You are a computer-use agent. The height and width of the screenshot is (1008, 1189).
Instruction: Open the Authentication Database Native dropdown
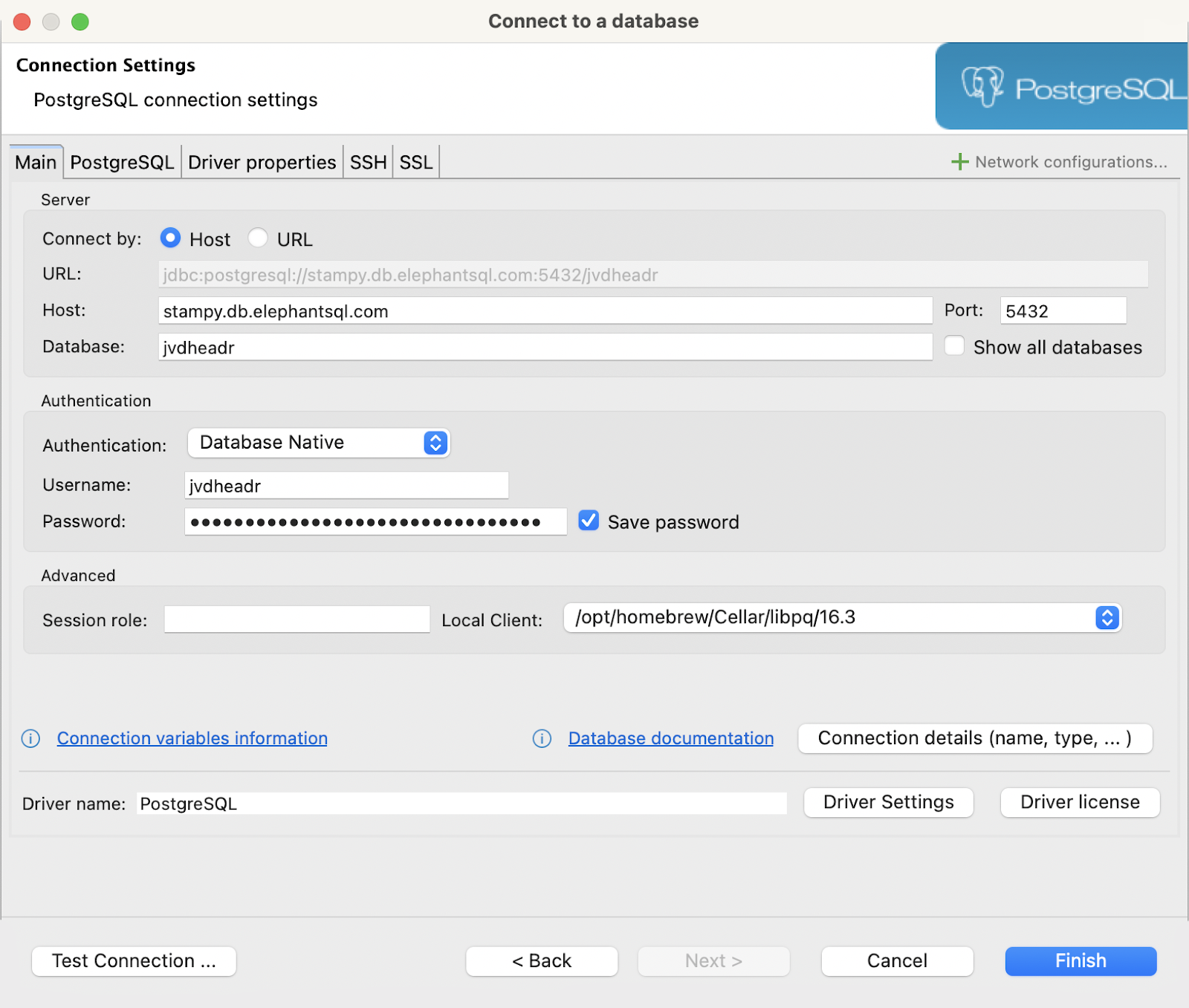pyautogui.click(x=318, y=443)
